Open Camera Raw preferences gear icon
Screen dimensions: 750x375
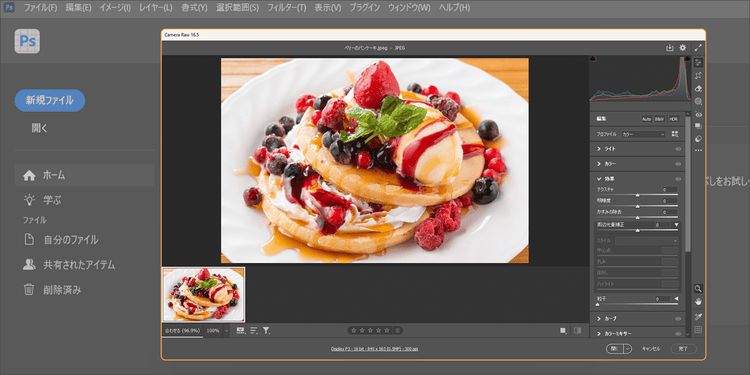tap(683, 48)
